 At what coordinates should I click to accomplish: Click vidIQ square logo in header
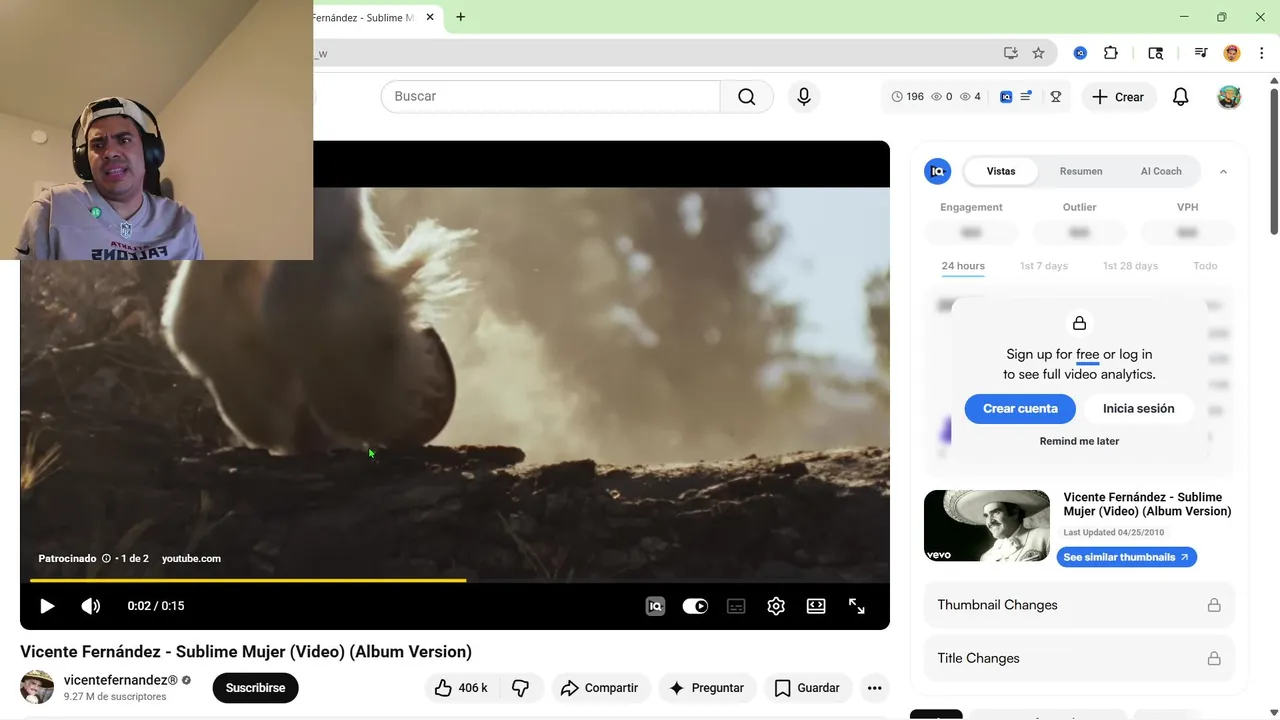pyautogui.click(x=1006, y=97)
